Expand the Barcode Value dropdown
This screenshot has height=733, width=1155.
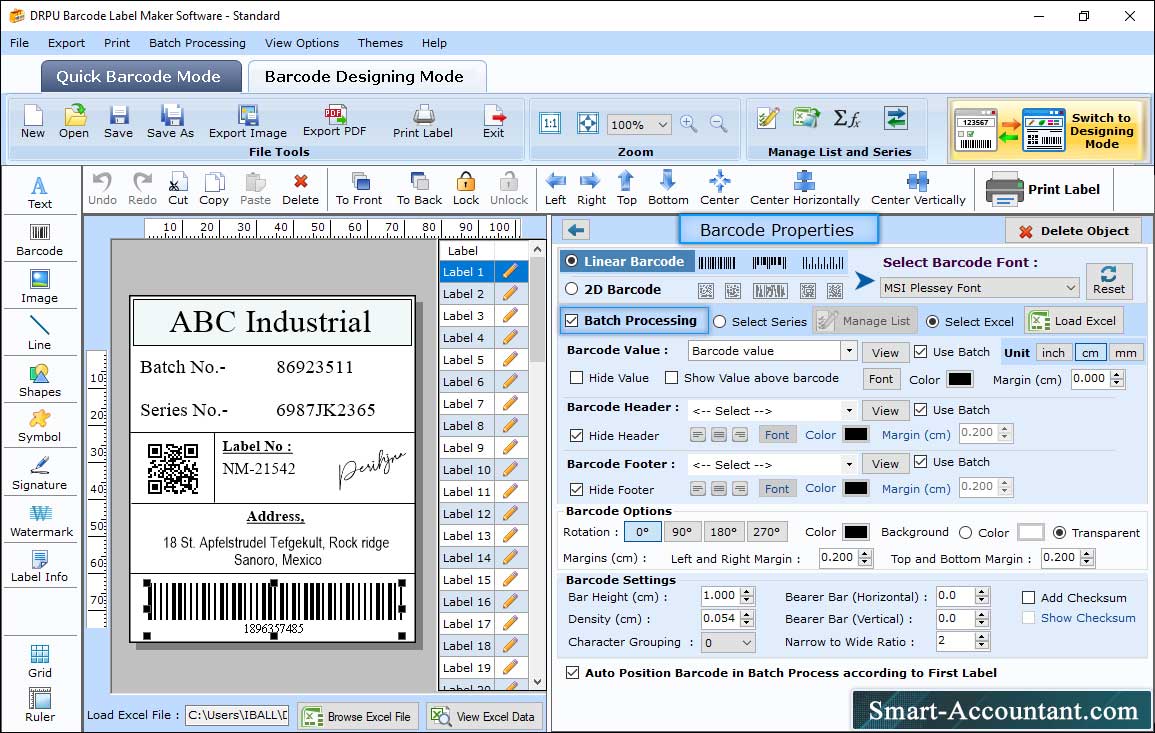(849, 351)
